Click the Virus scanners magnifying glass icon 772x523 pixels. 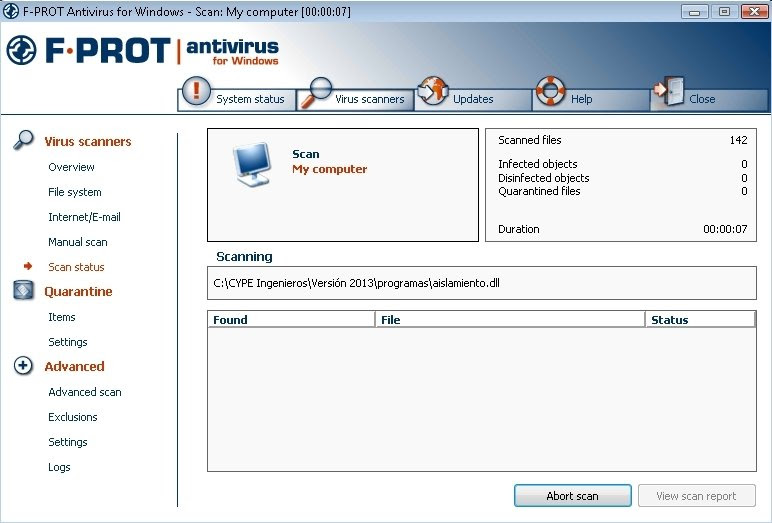click(316, 92)
